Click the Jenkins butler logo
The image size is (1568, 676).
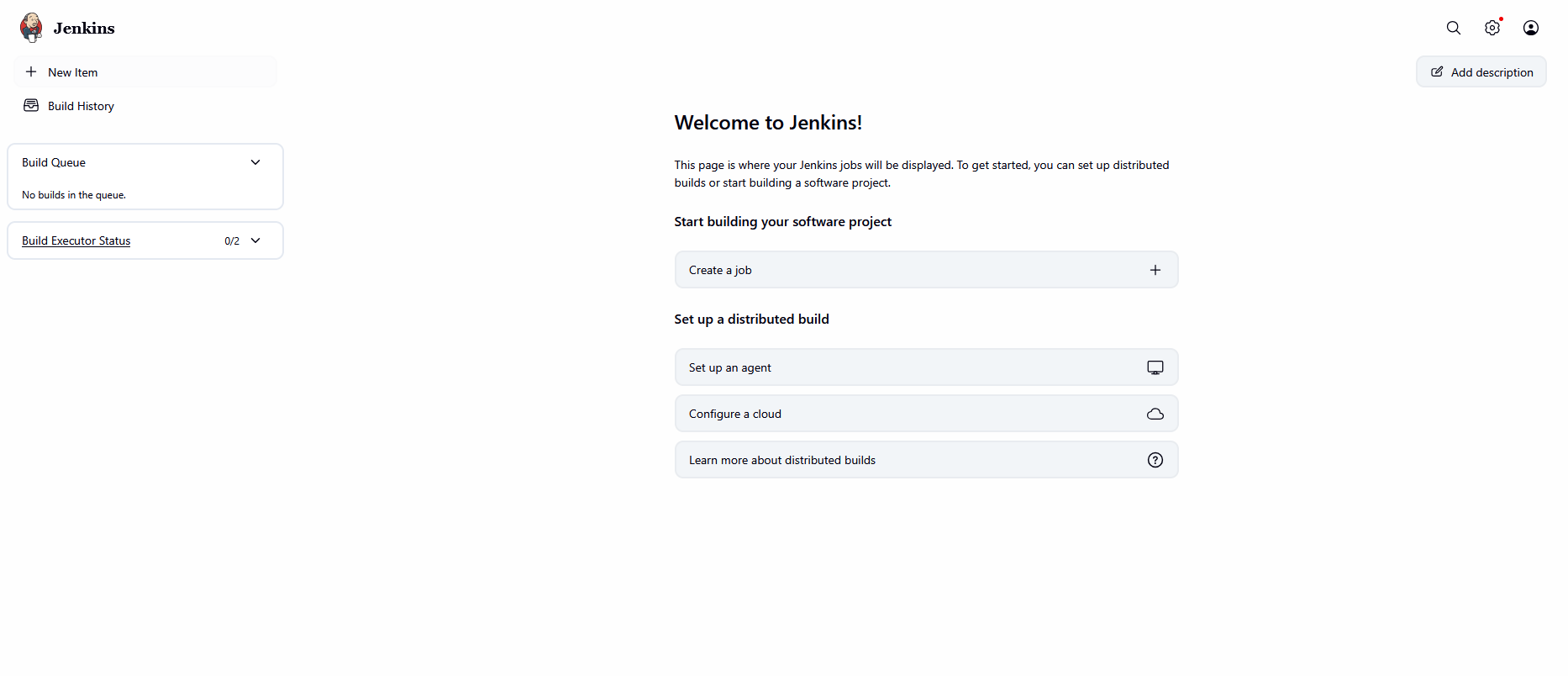tap(31, 28)
